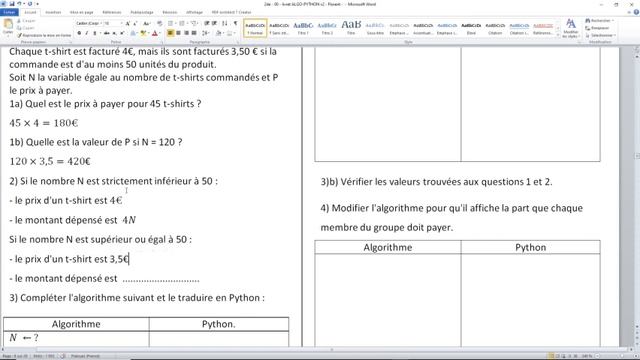The width and height of the screenshot is (640, 360).
Task: Click the Shading paint bucket icon
Action: pyautogui.click(x=219, y=33)
